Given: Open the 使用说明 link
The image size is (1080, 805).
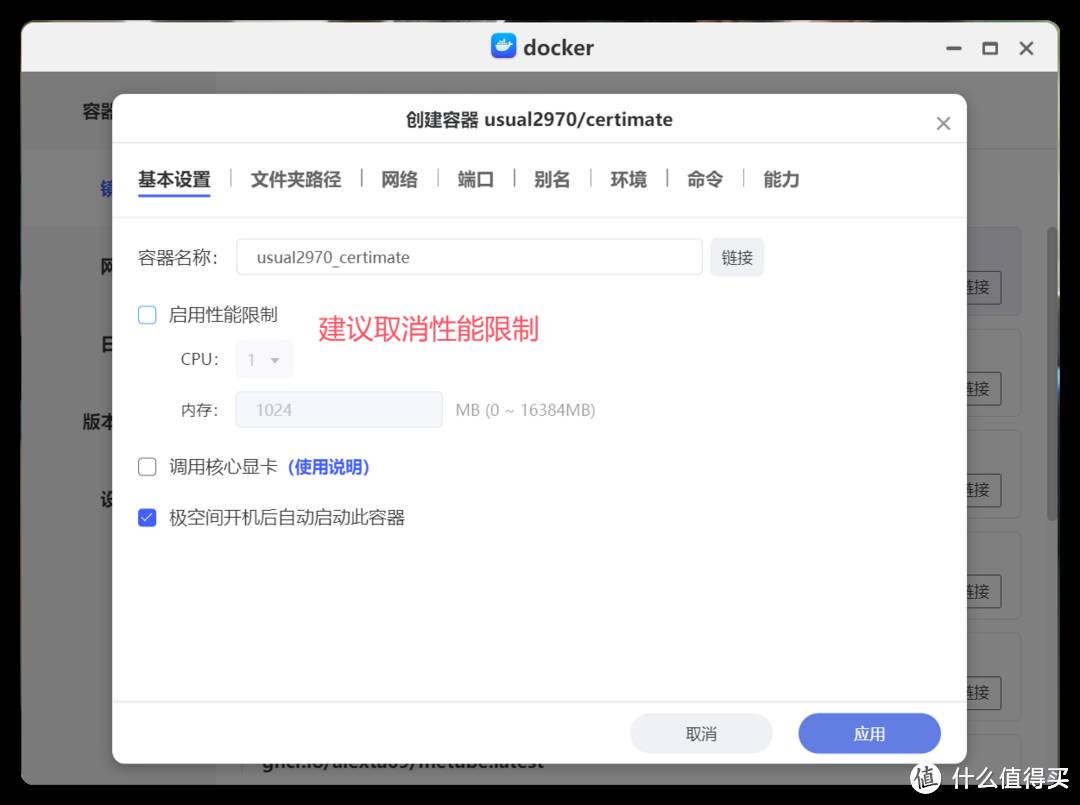Looking at the screenshot, I should point(329,467).
